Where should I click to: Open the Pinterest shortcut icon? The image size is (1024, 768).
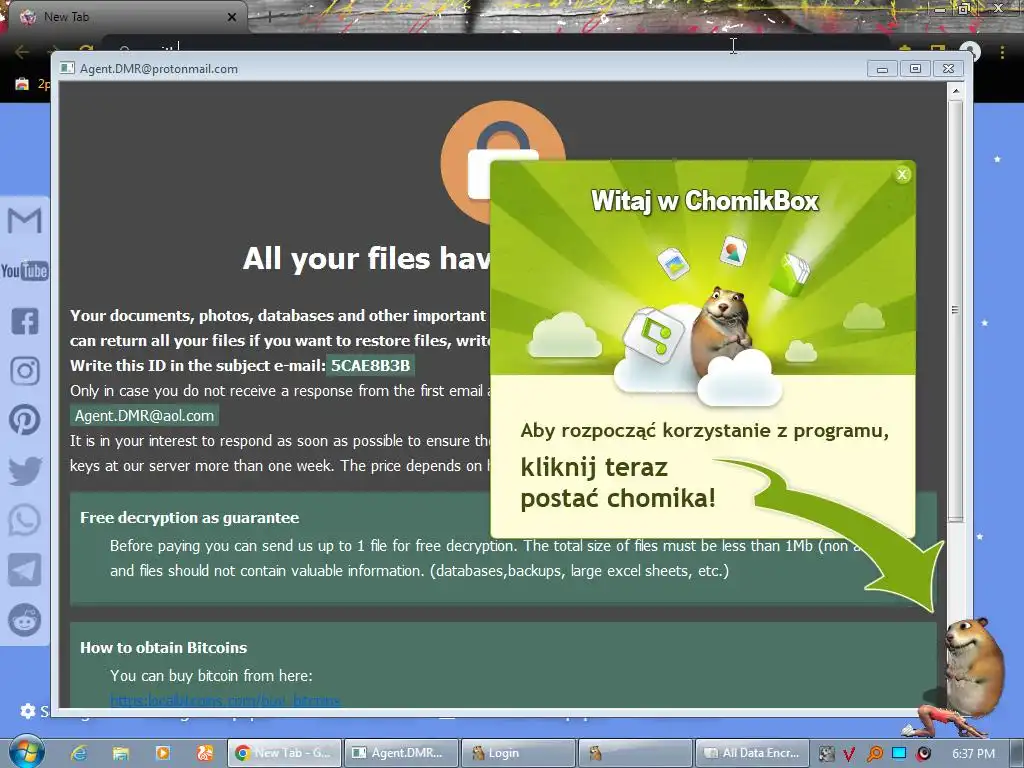tap(25, 420)
